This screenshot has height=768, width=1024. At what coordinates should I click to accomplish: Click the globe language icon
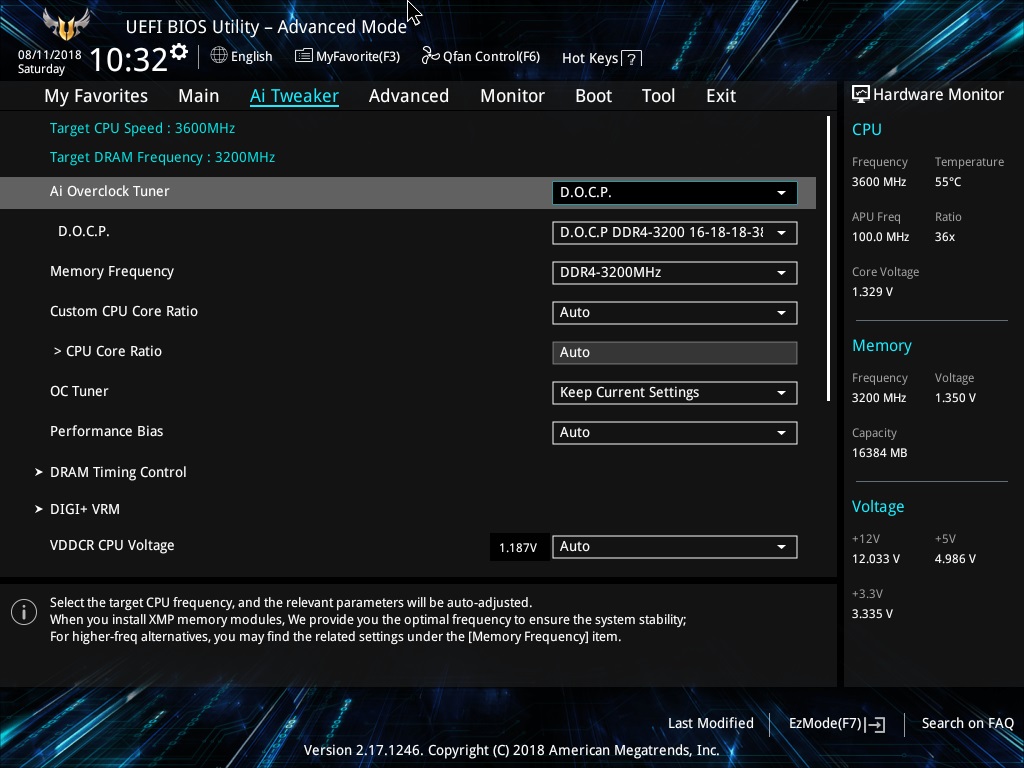point(219,56)
